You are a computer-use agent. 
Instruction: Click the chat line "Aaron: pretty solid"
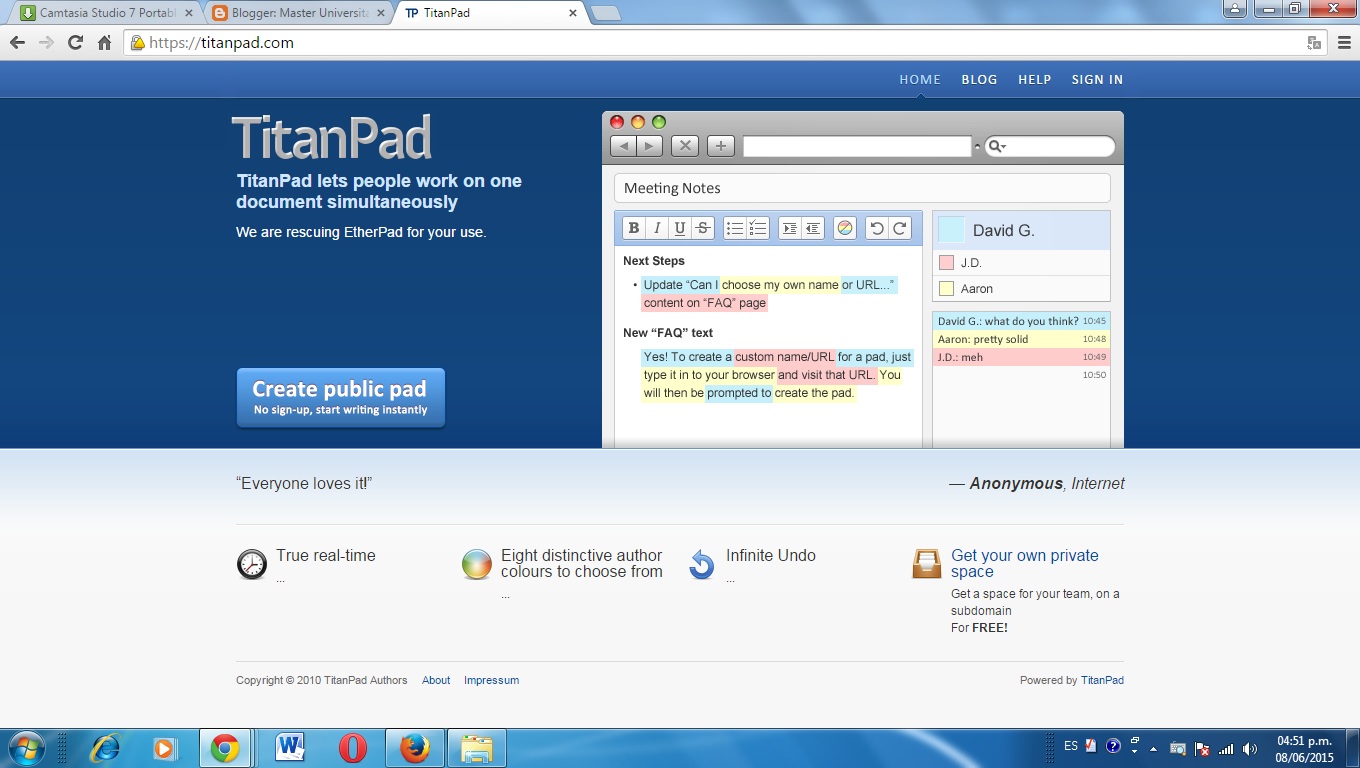pos(983,339)
